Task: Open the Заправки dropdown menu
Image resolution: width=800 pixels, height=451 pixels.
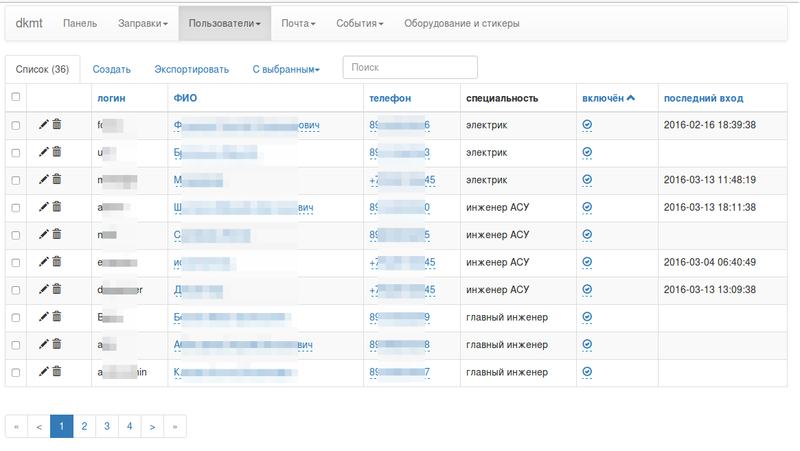Action: pyautogui.click(x=142, y=23)
